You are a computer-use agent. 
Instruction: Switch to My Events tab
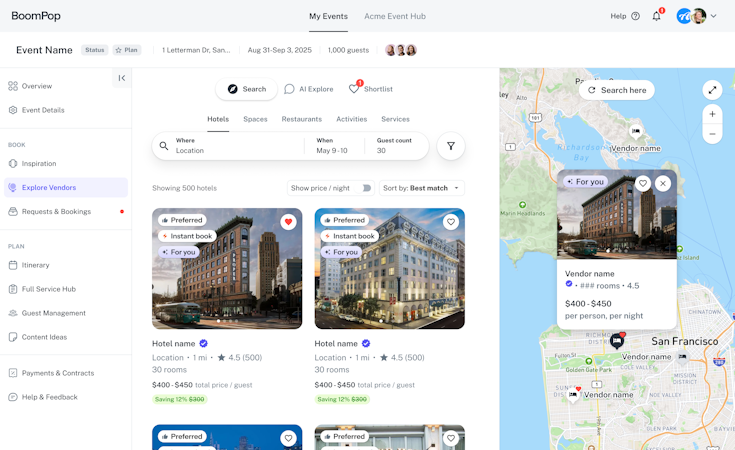click(x=328, y=16)
